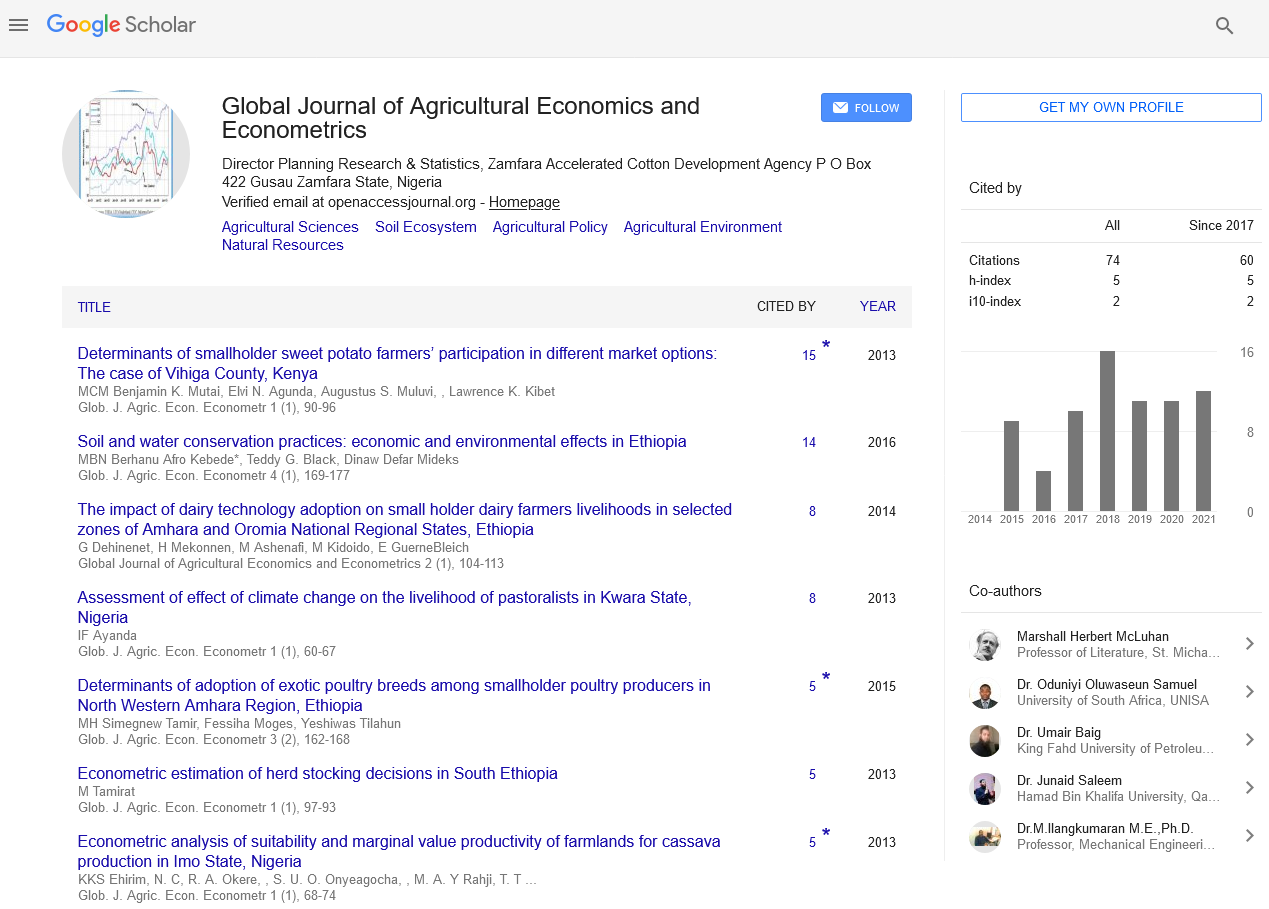Open the Soil and water conservation practices article

tap(382, 442)
